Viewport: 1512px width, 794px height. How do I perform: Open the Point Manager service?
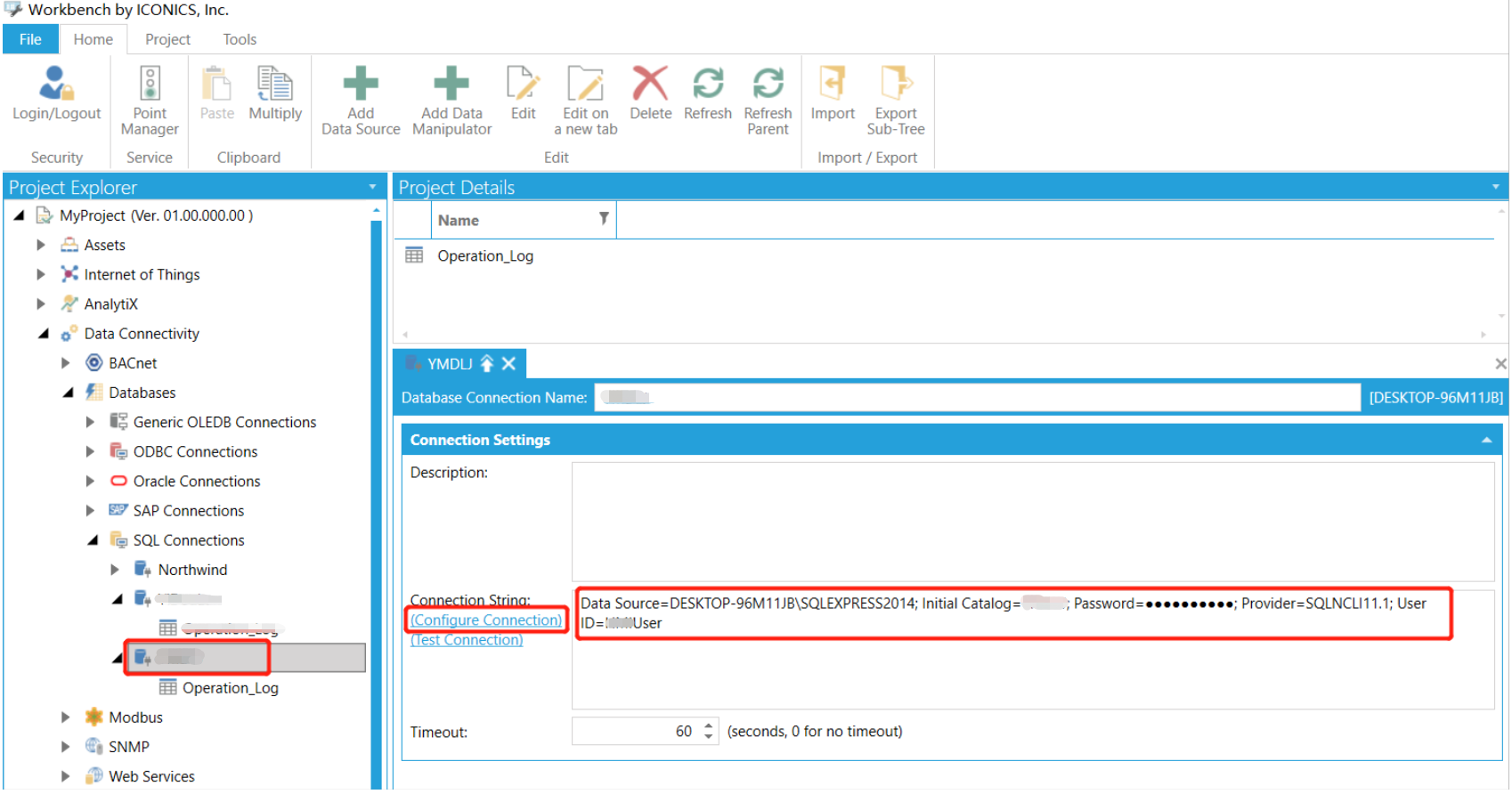pyautogui.click(x=150, y=101)
